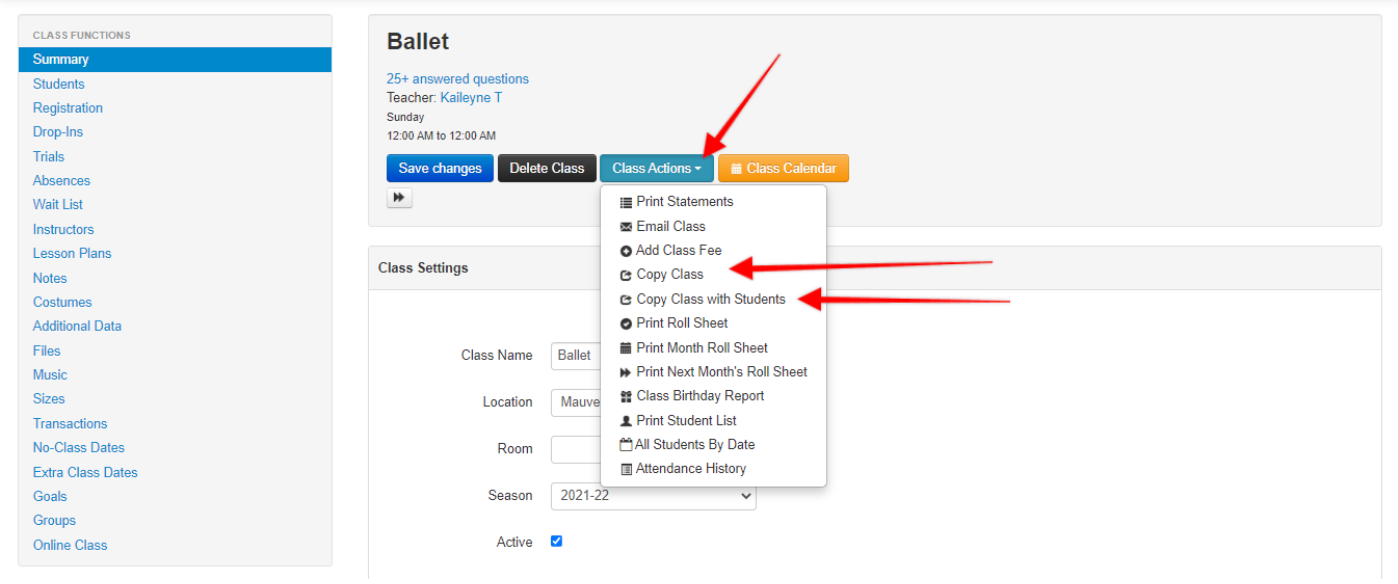Open Additional Data
1398x584 pixels.
pyautogui.click(x=77, y=327)
